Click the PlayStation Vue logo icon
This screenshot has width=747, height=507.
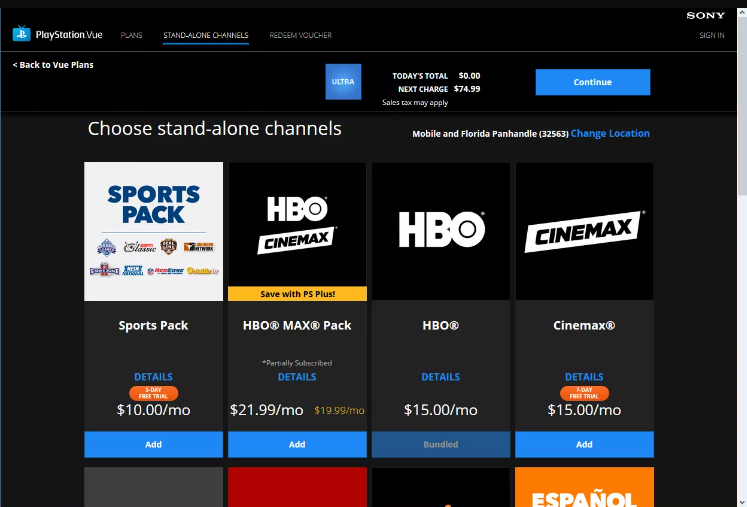[21, 34]
